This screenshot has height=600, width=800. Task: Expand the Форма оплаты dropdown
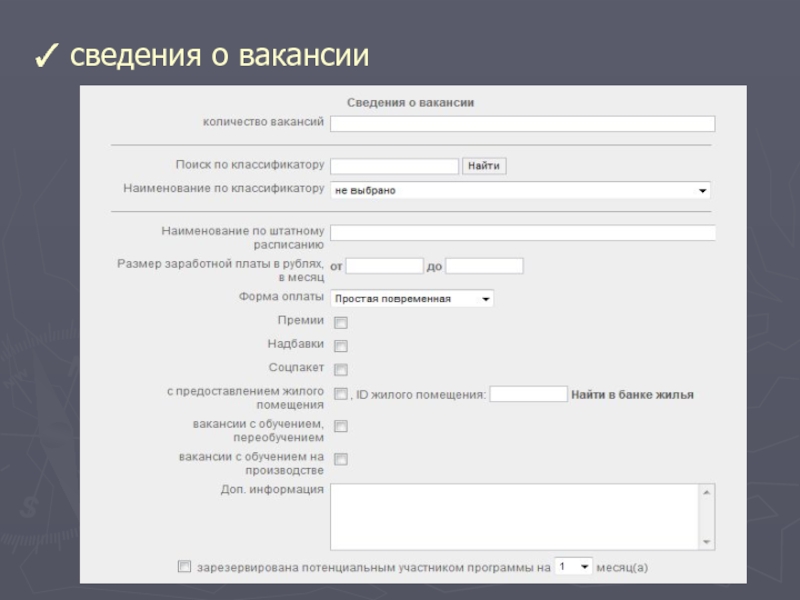(412, 298)
